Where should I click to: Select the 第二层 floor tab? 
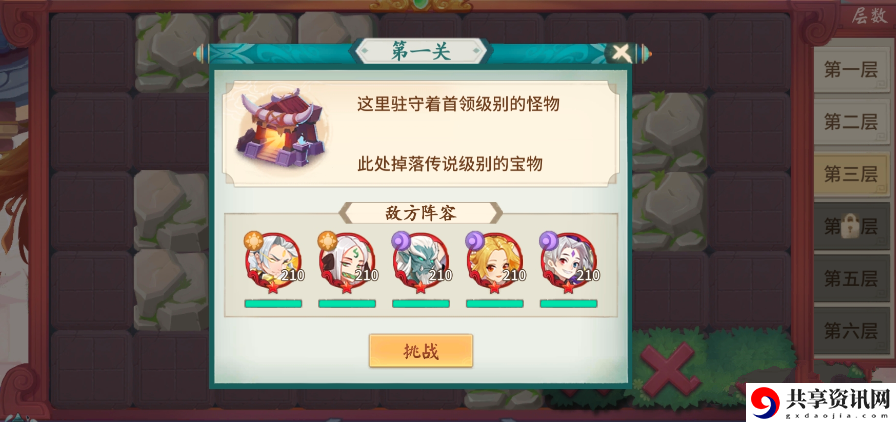click(851, 122)
